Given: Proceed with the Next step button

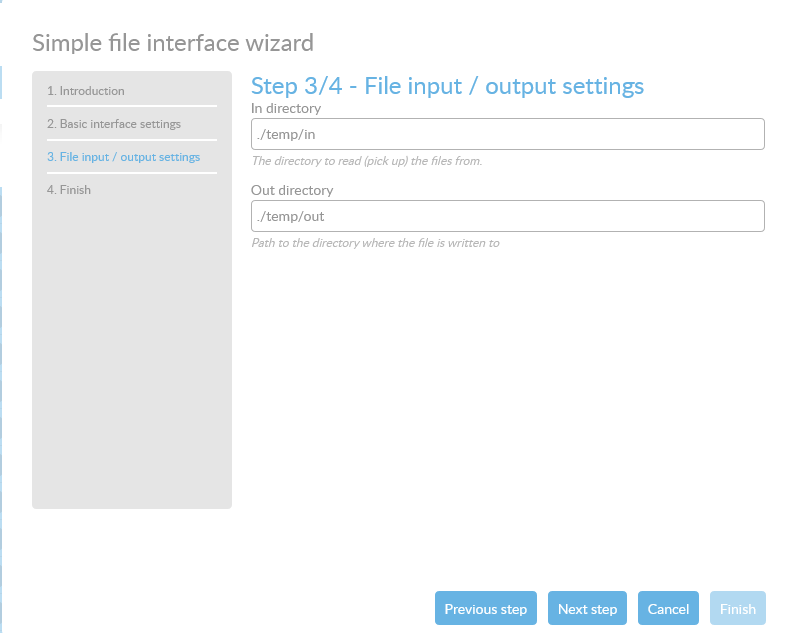Looking at the screenshot, I should tap(587, 609).
